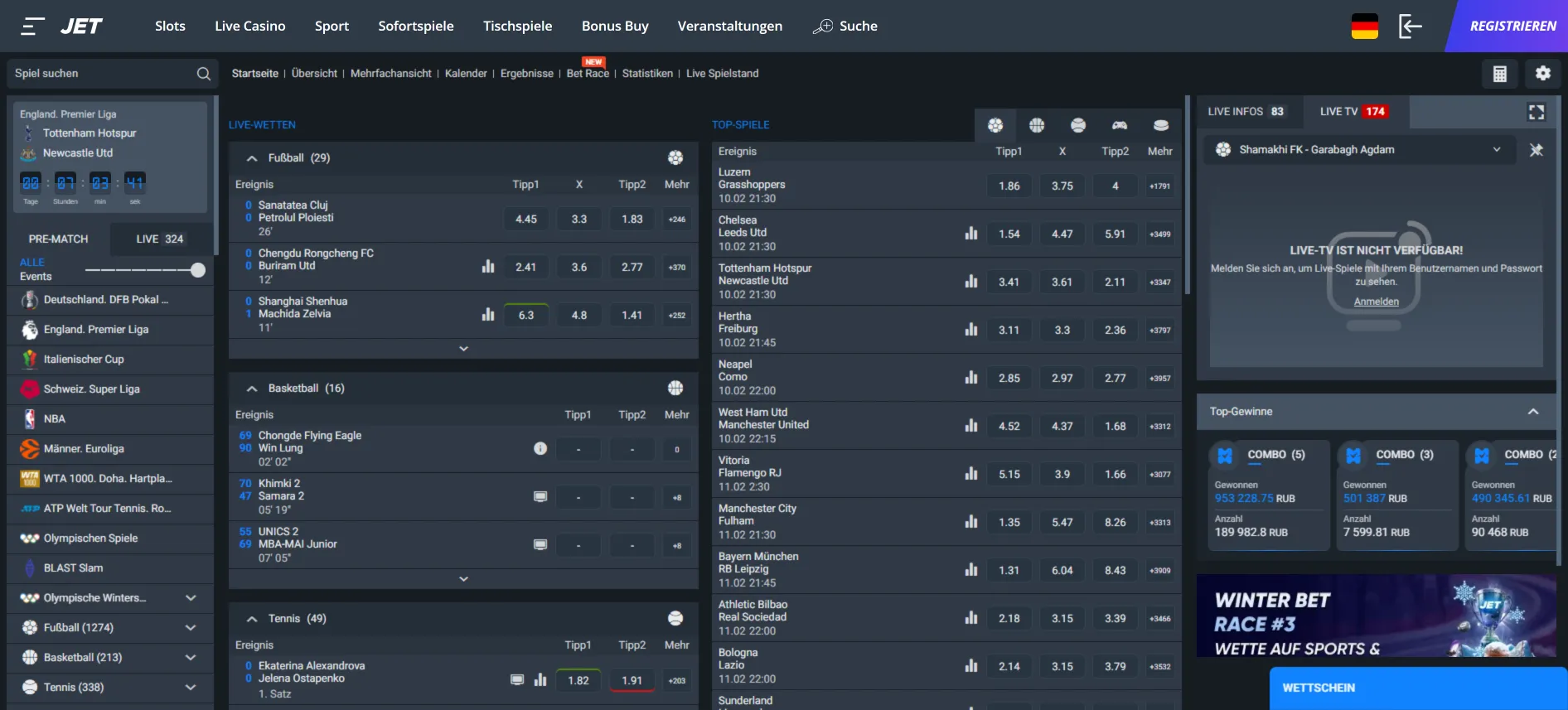Open the Winter Bet Race #3 banner
Viewport: 1568px width, 710px height.
[1377, 616]
